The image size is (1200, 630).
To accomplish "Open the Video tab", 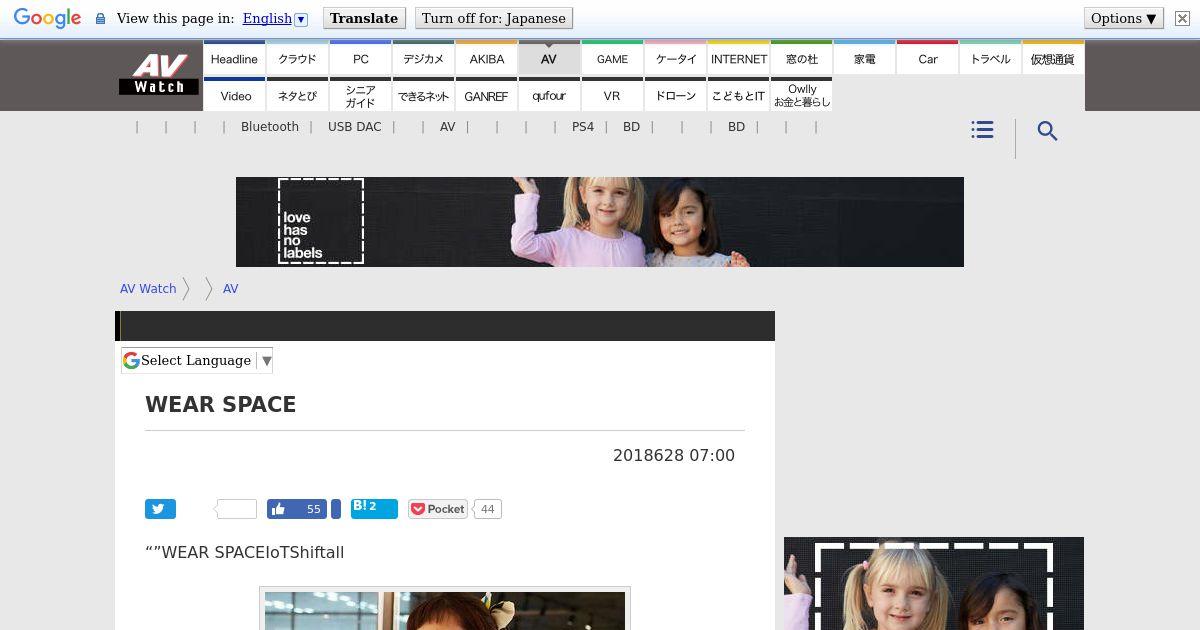I will [234, 95].
